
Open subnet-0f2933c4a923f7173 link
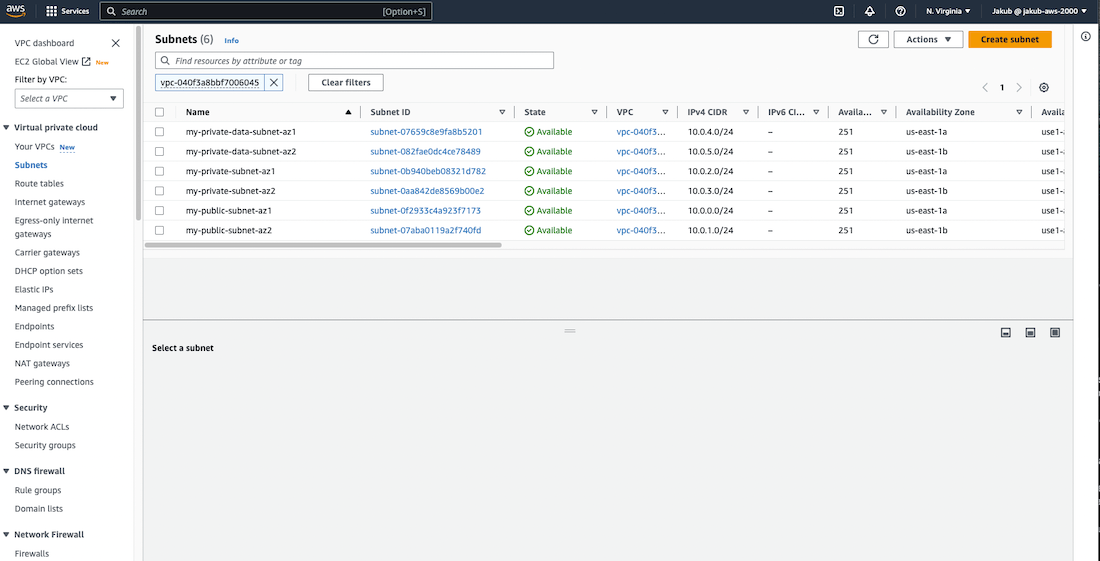click(x=425, y=211)
